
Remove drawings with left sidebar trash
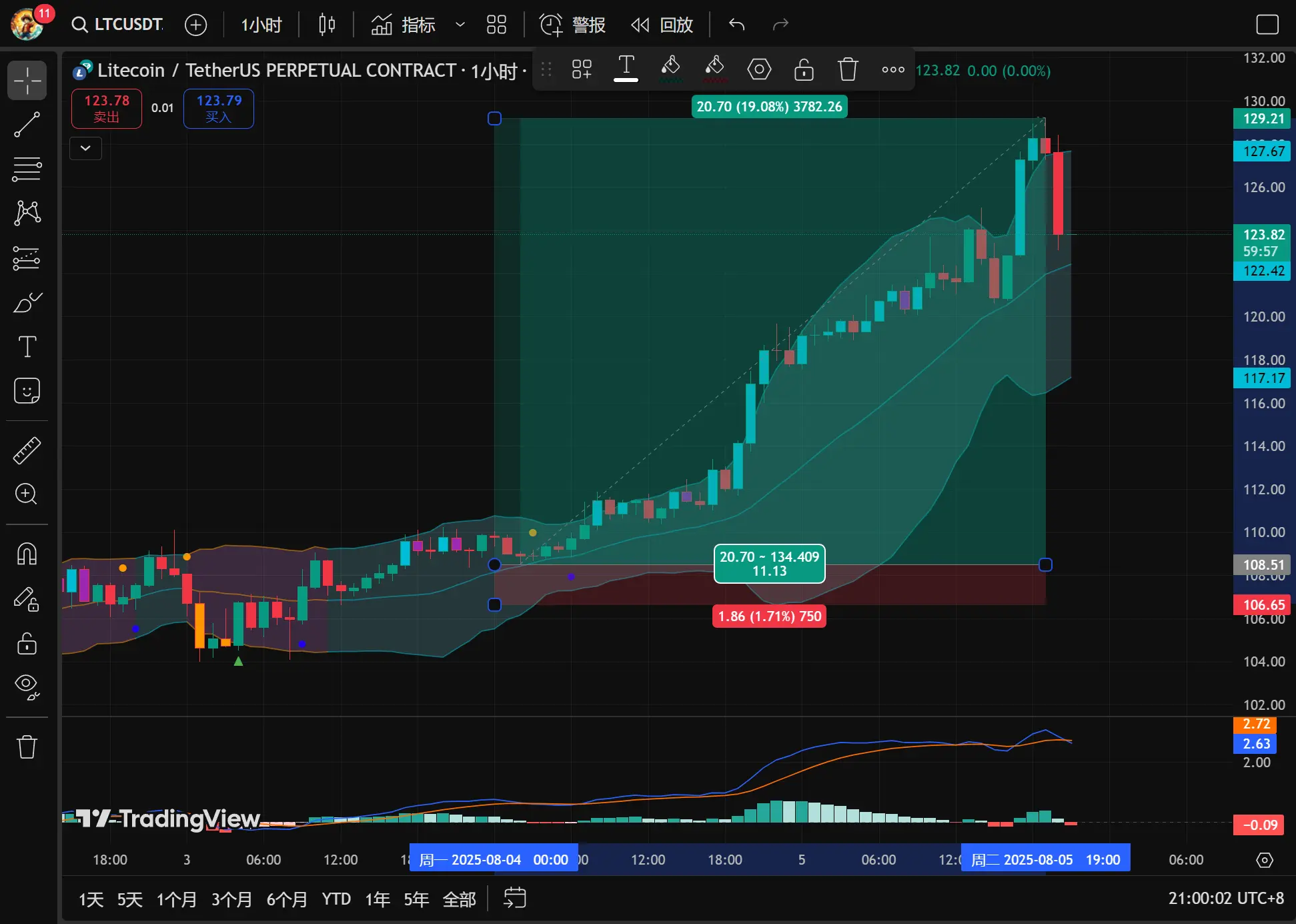tap(27, 747)
